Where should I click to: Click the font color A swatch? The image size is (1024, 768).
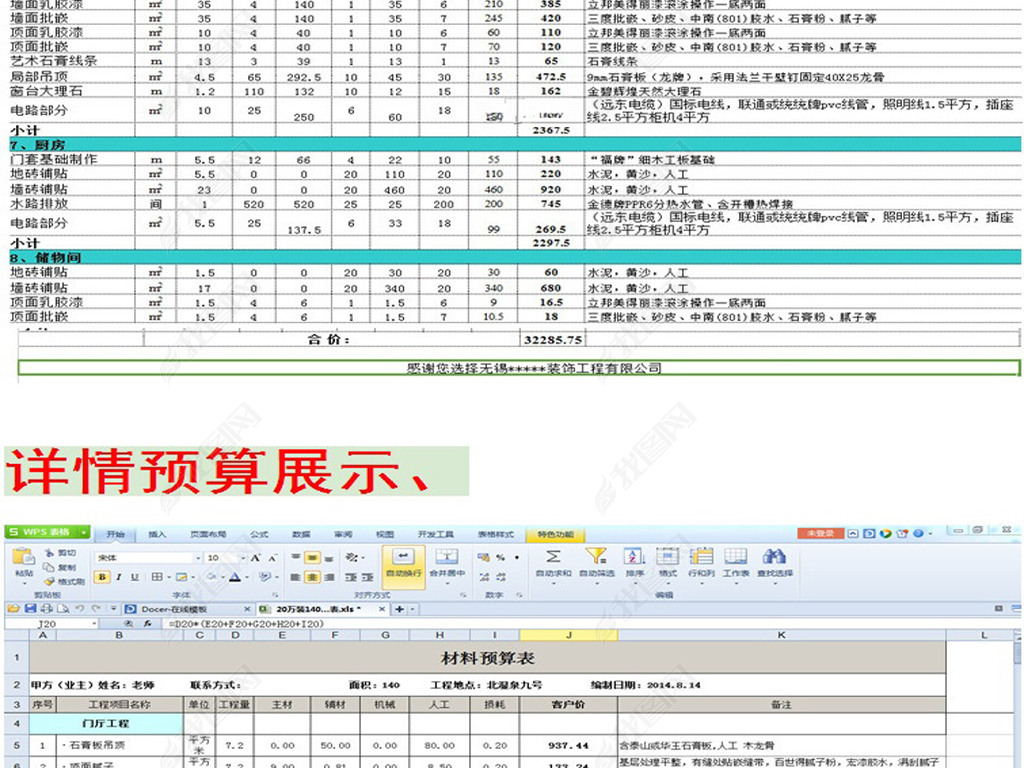pos(233,577)
